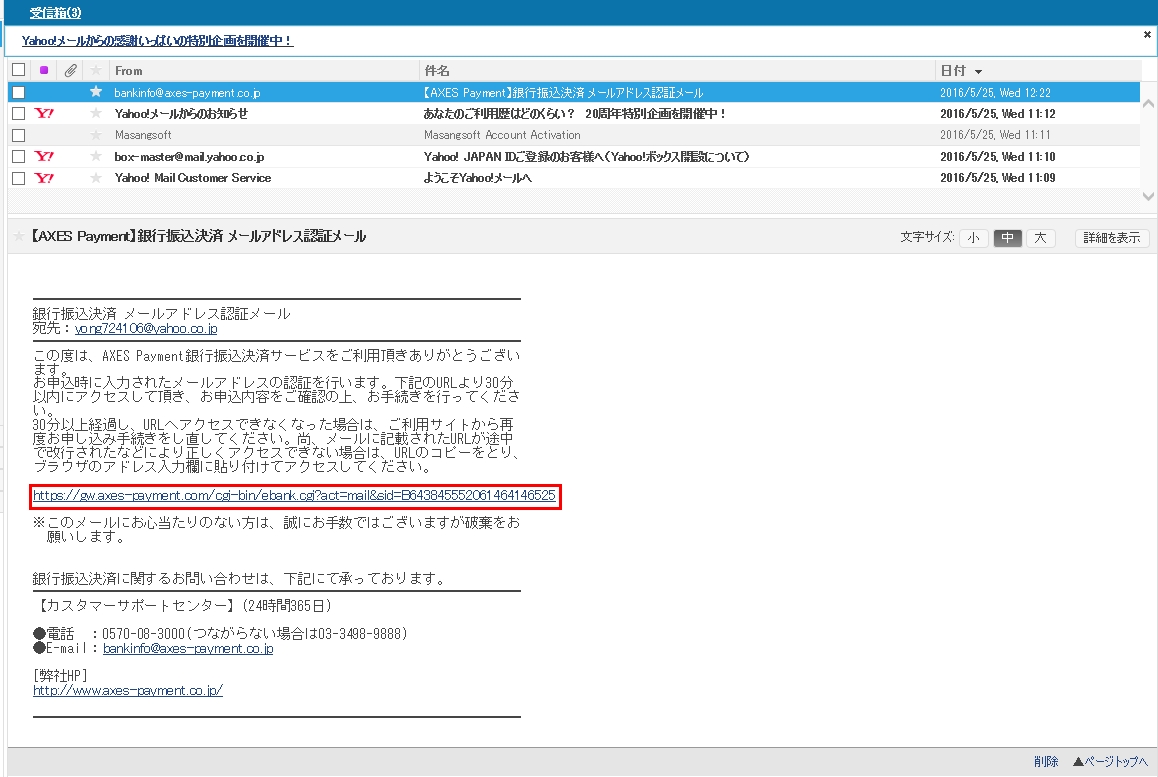
Task: Dismiss the promo banner with the X
Action: click(1147, 34)
